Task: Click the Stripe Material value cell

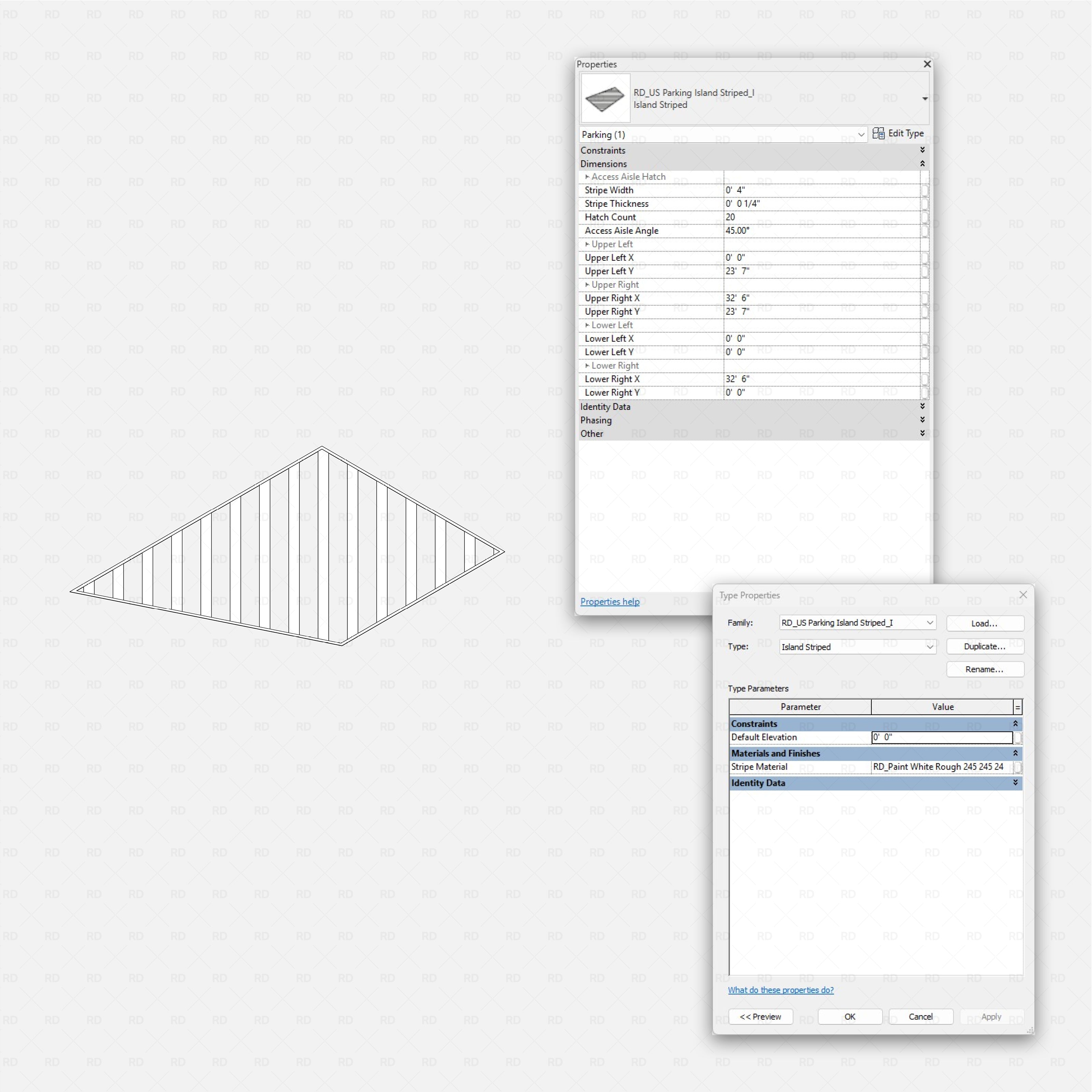Action: click(x=942, y=767)
